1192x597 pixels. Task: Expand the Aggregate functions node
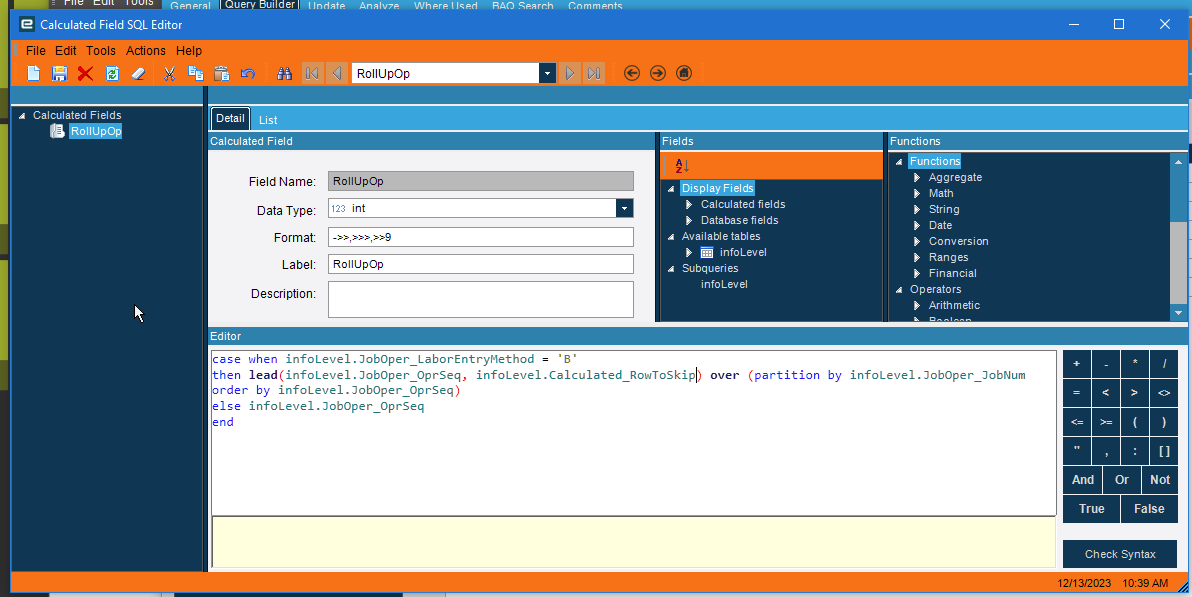(918, 177)
